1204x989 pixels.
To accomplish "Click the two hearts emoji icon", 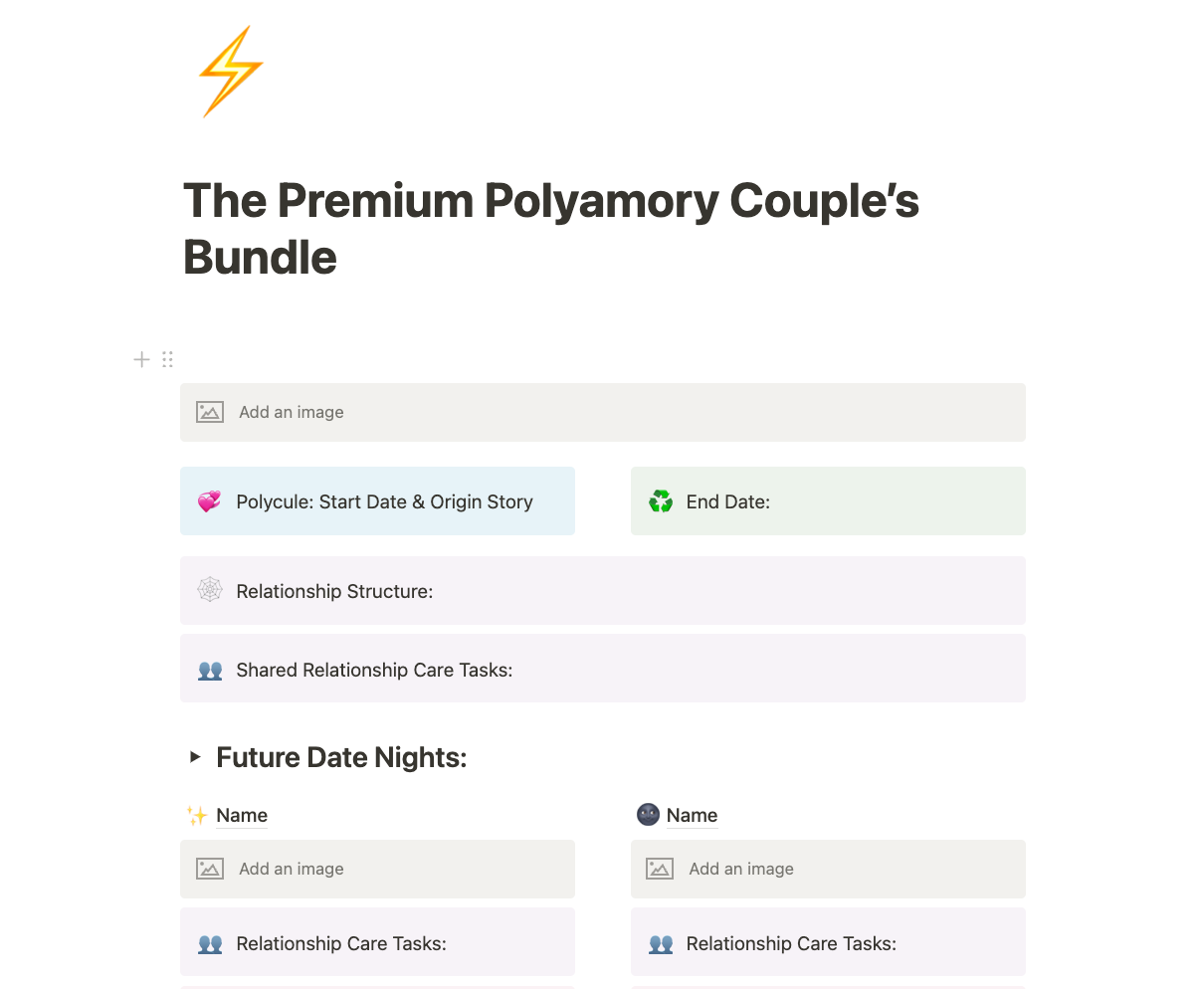I will 209,501.
